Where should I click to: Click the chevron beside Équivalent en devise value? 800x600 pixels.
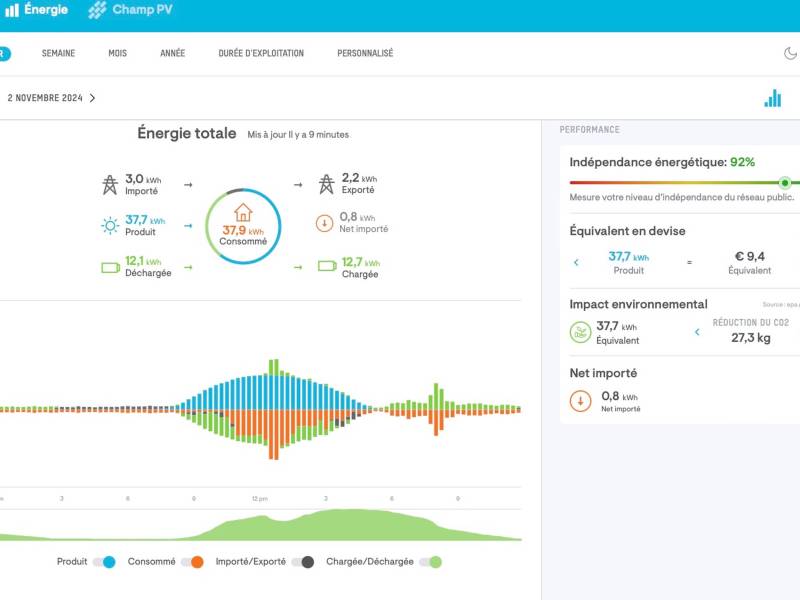[575, 261]
